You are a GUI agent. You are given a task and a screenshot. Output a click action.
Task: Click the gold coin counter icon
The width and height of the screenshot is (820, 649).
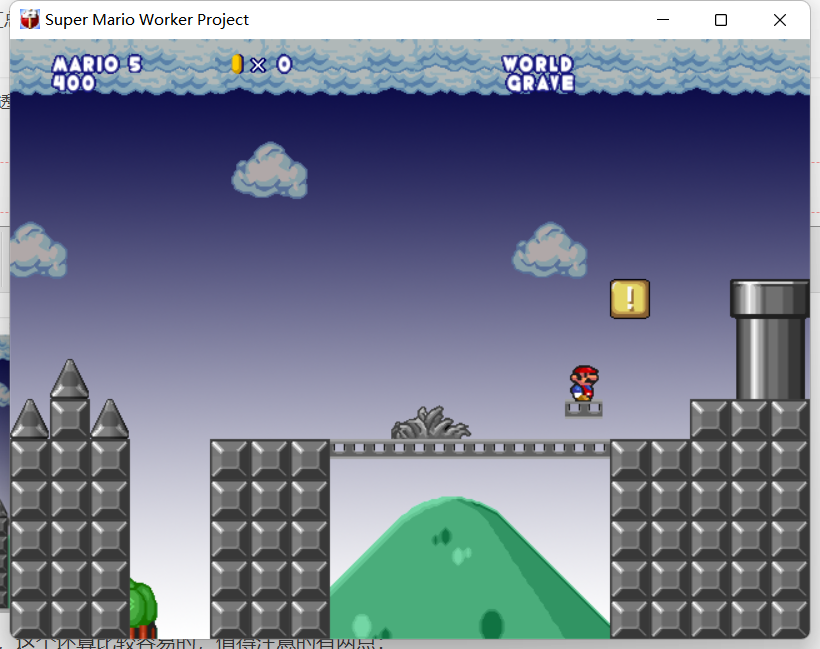[237, 64]
